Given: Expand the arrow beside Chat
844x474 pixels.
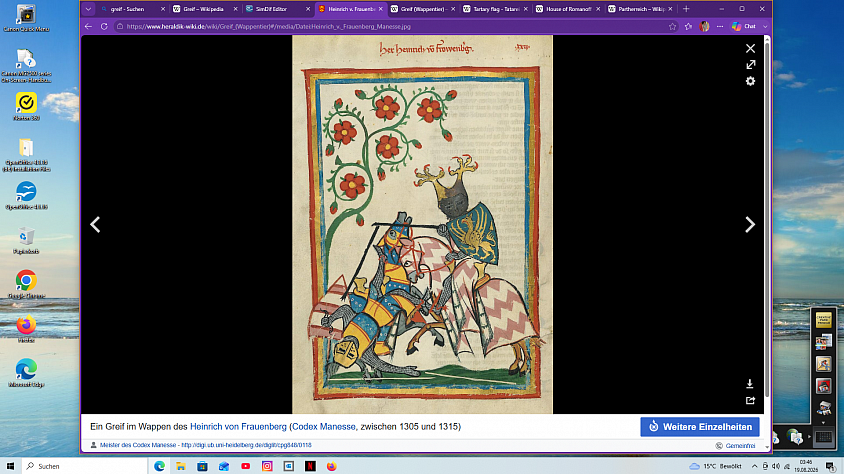Looking at the screenshot, I should [x=765, y=26].
